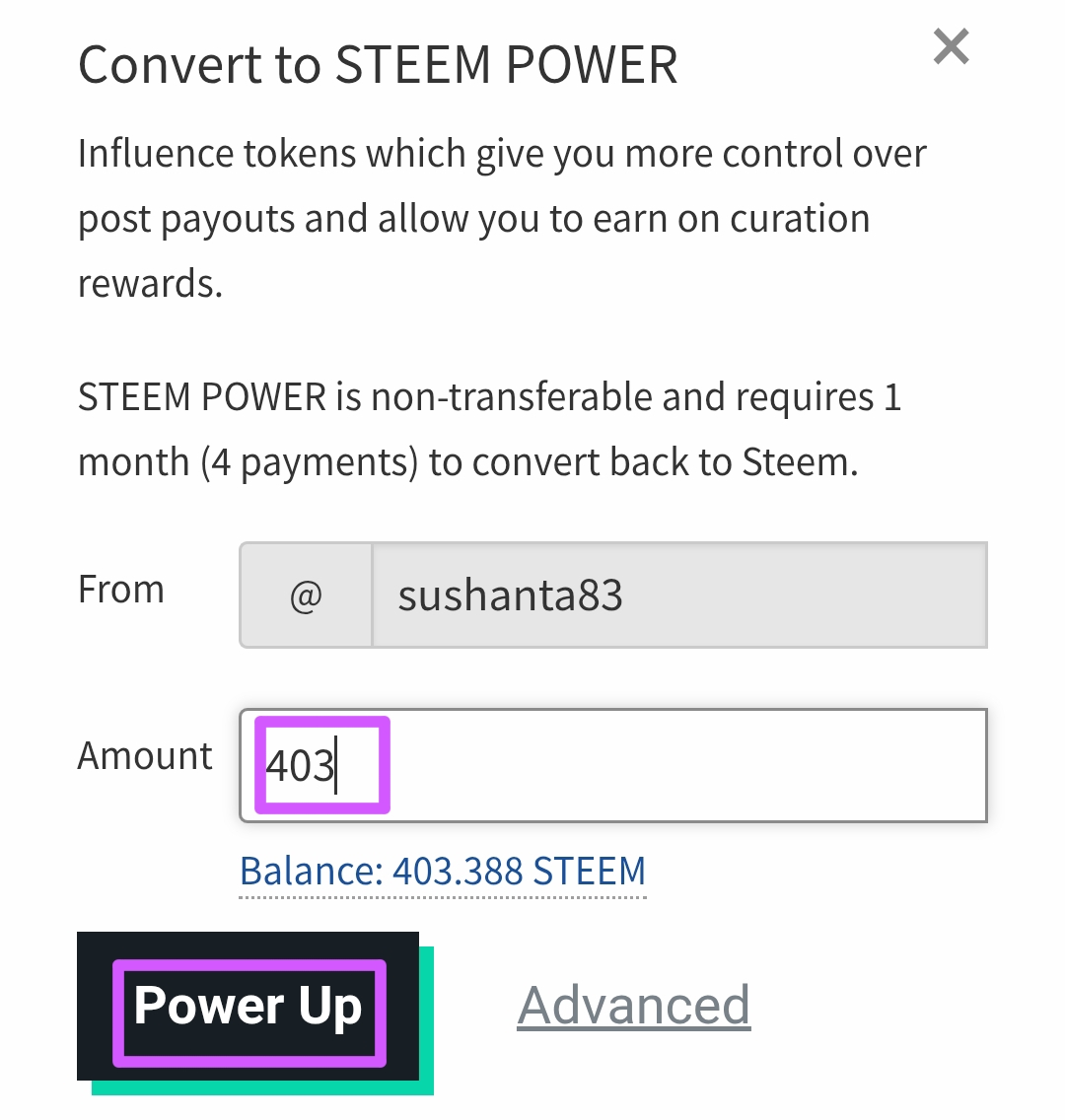Click the Balance: 403.388 STEEM link
Screen dimensions: 1065x1120
(443, 872)
